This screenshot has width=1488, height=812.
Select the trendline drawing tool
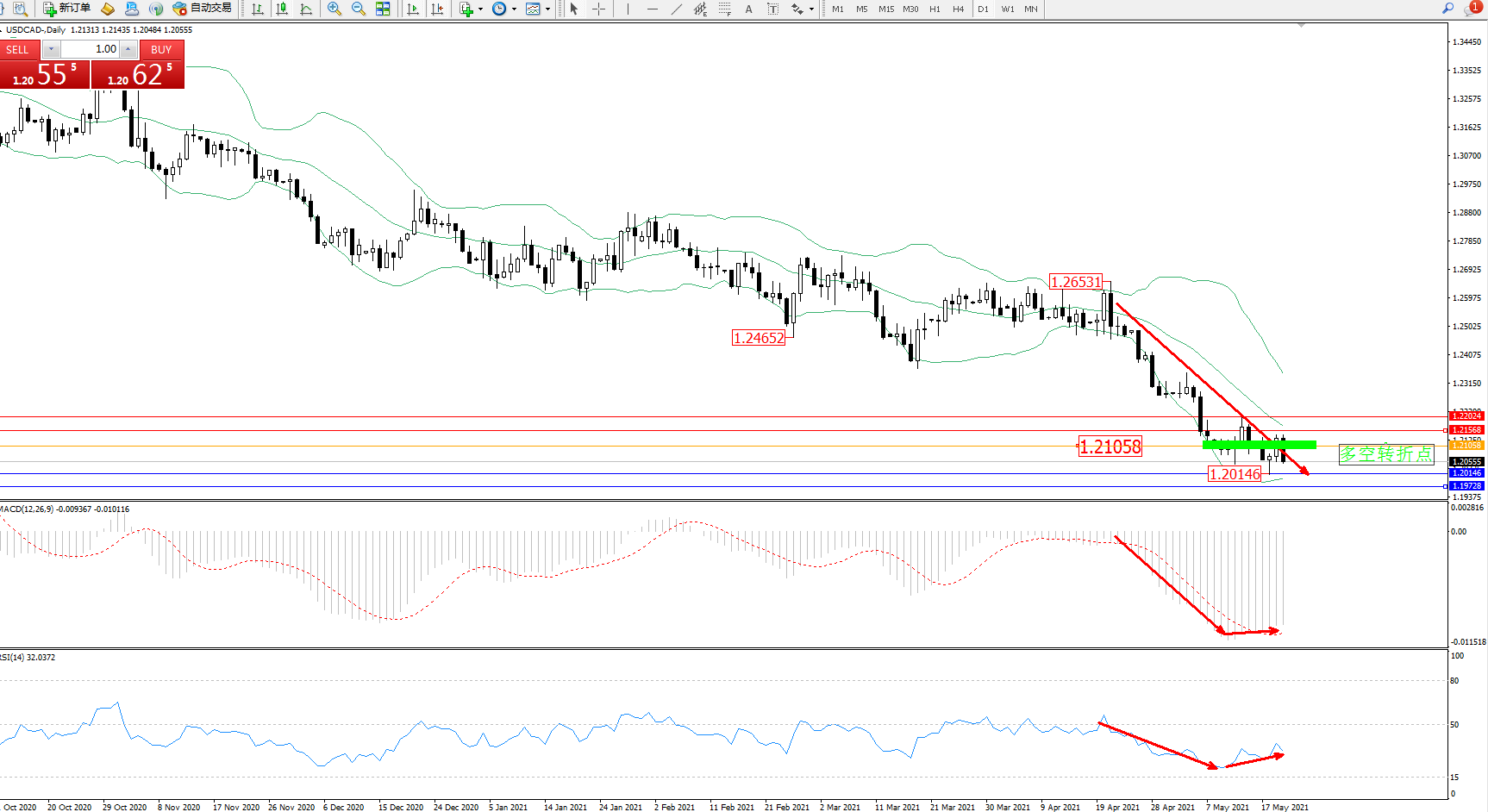[677, 9]
